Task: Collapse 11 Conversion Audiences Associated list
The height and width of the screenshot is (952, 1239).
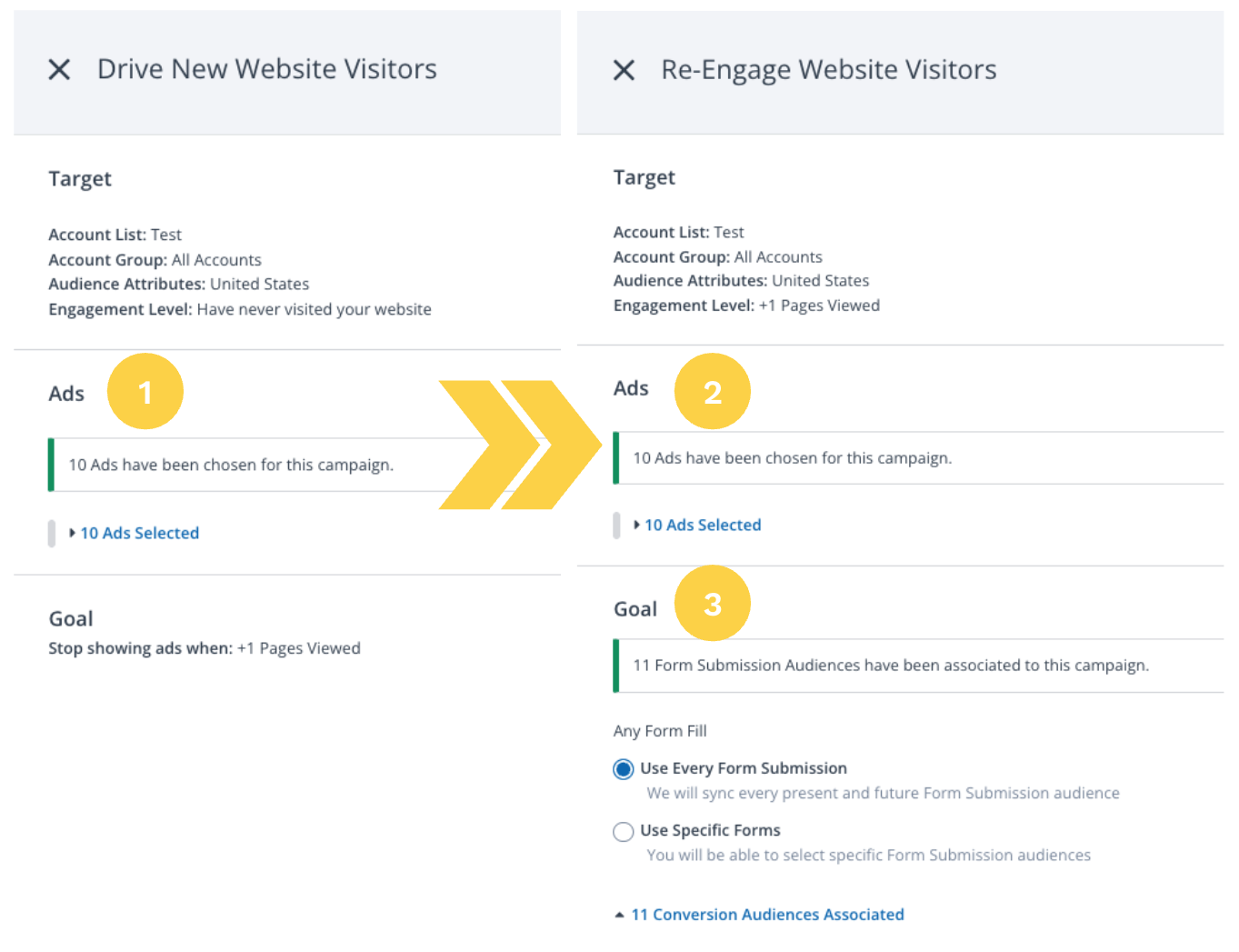Action: tap(766, 915)
